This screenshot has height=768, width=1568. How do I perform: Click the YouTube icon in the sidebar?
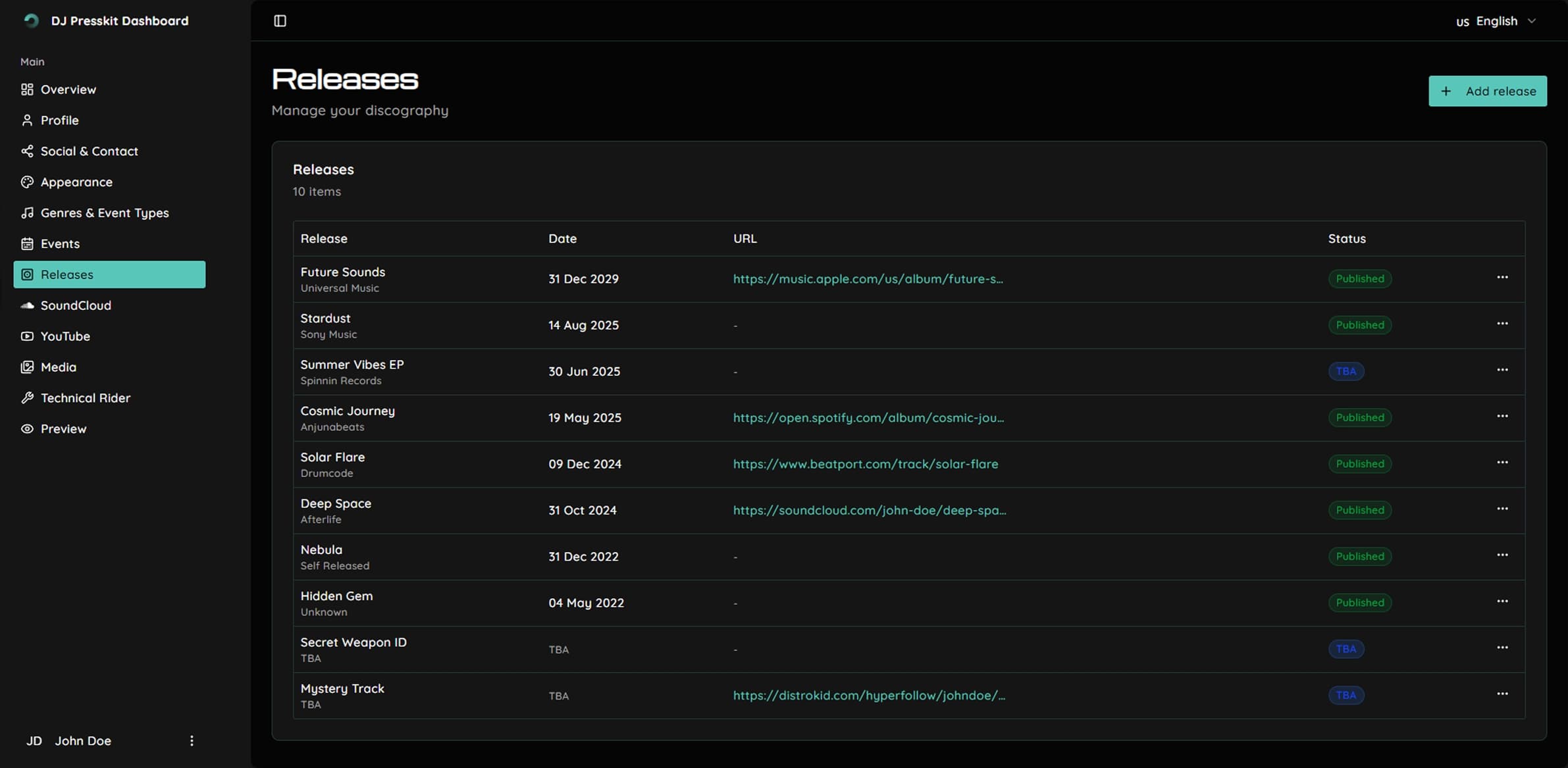tap(27, 336)
